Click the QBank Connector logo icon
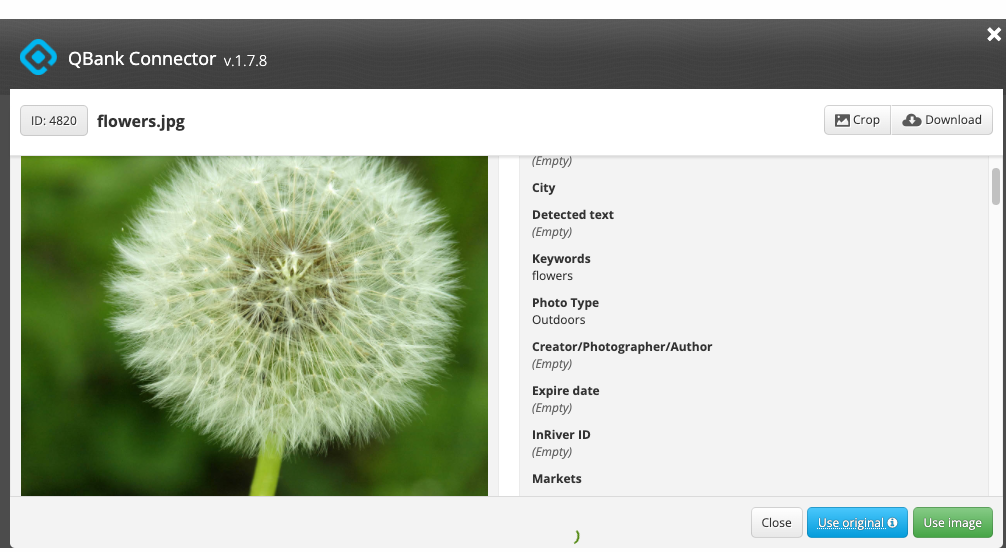 point(38,57)
